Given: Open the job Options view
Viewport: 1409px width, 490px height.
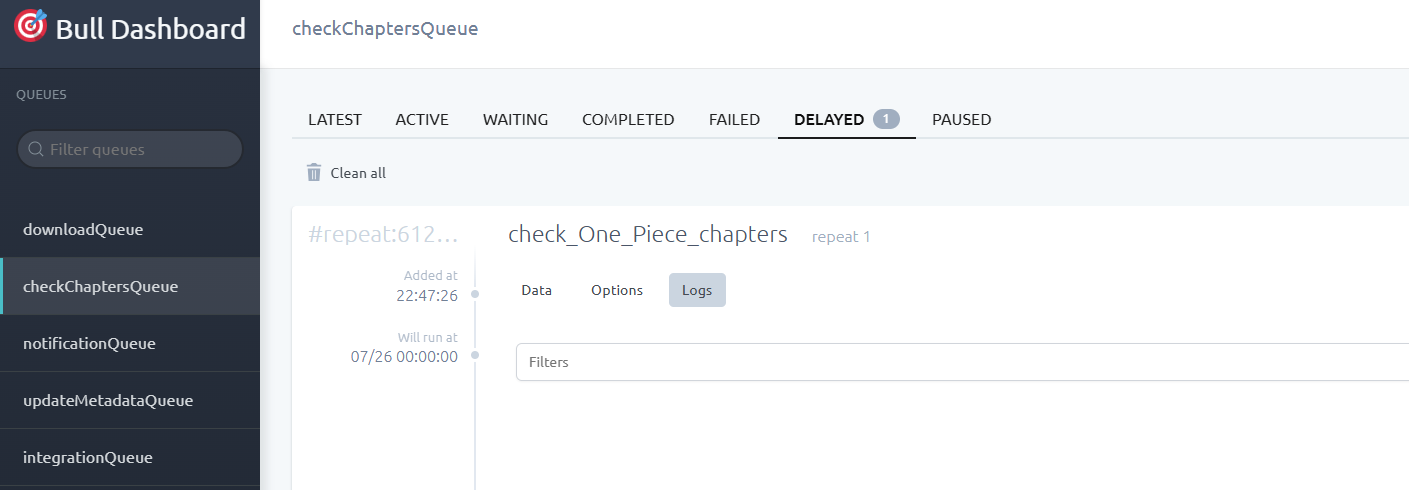Looking at the screenshot, I should tap(617, 290).
